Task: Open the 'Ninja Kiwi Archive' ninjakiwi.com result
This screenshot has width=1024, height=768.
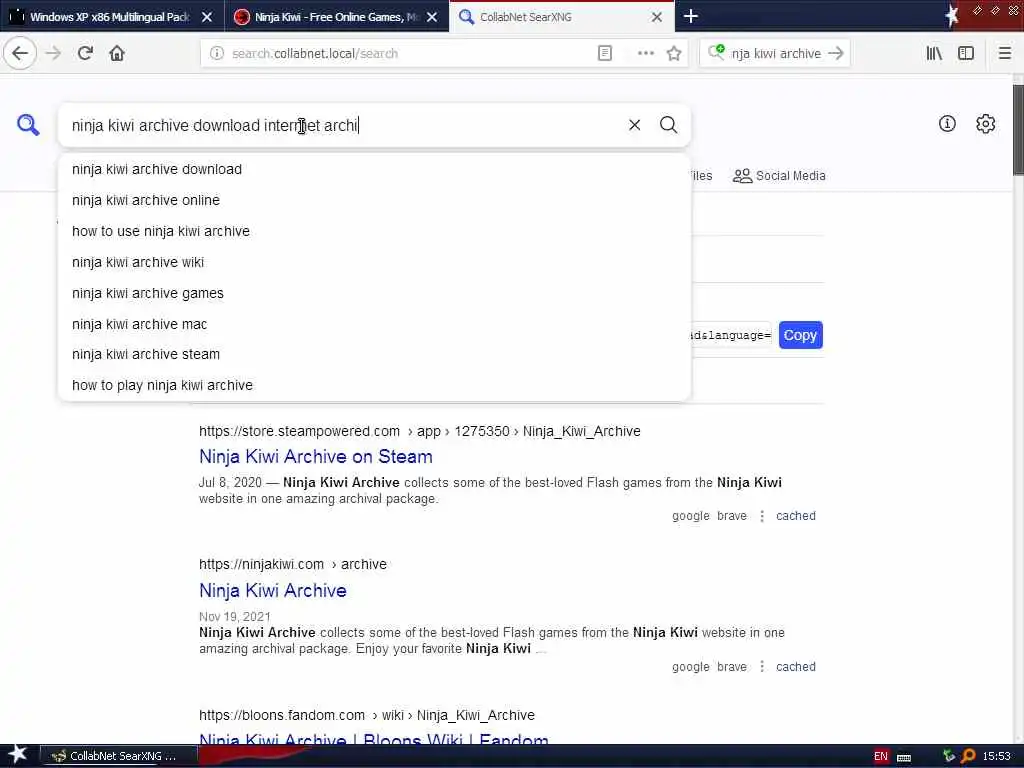Action: coord(272,590)
